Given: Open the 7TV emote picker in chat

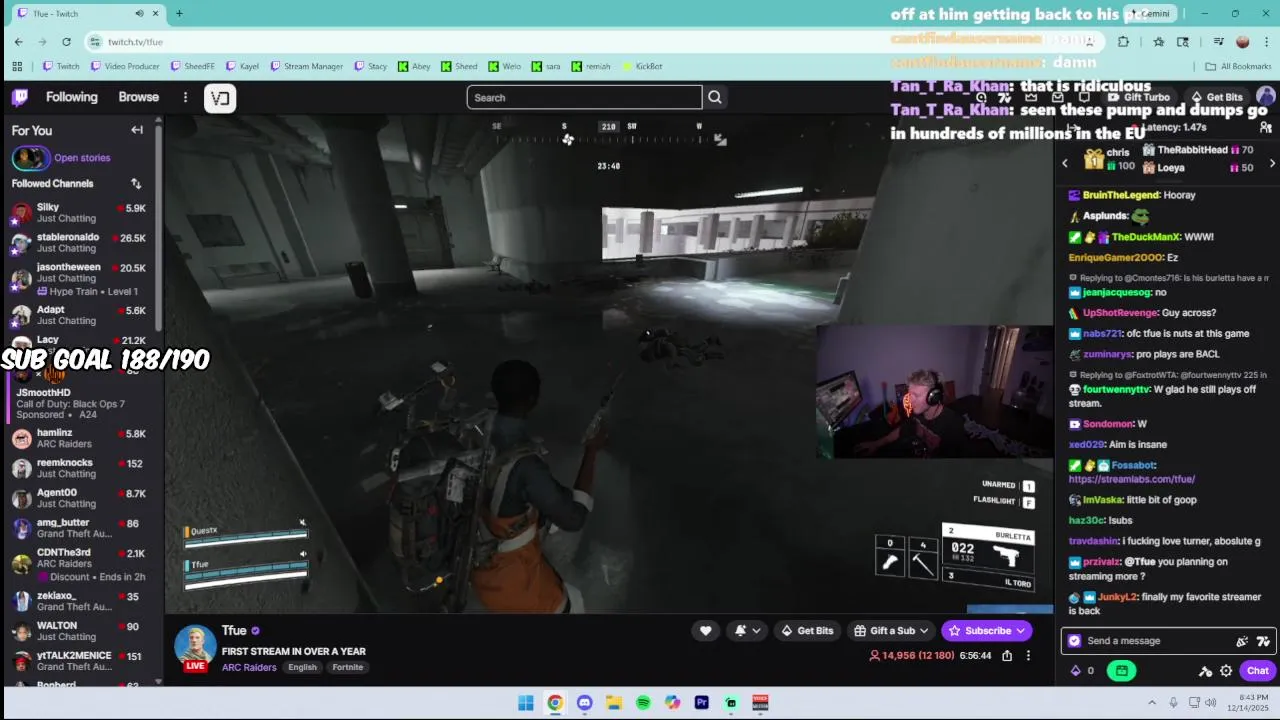Looking at the screenshot, I should [x=1263, y=641].
